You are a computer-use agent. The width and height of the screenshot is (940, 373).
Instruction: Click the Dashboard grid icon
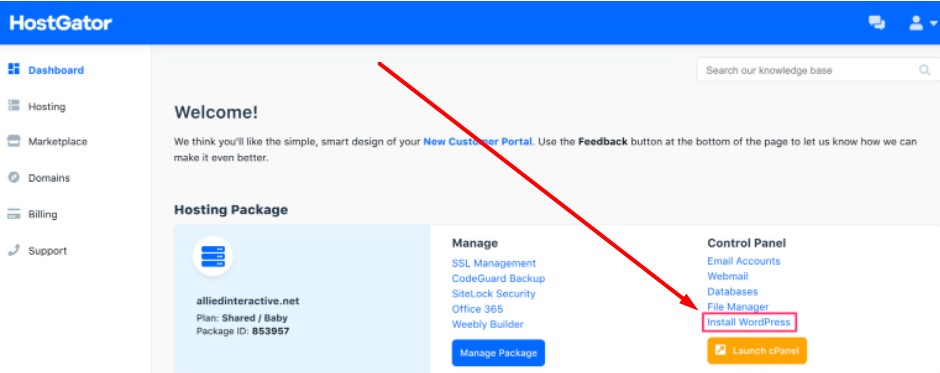point(14,69)
